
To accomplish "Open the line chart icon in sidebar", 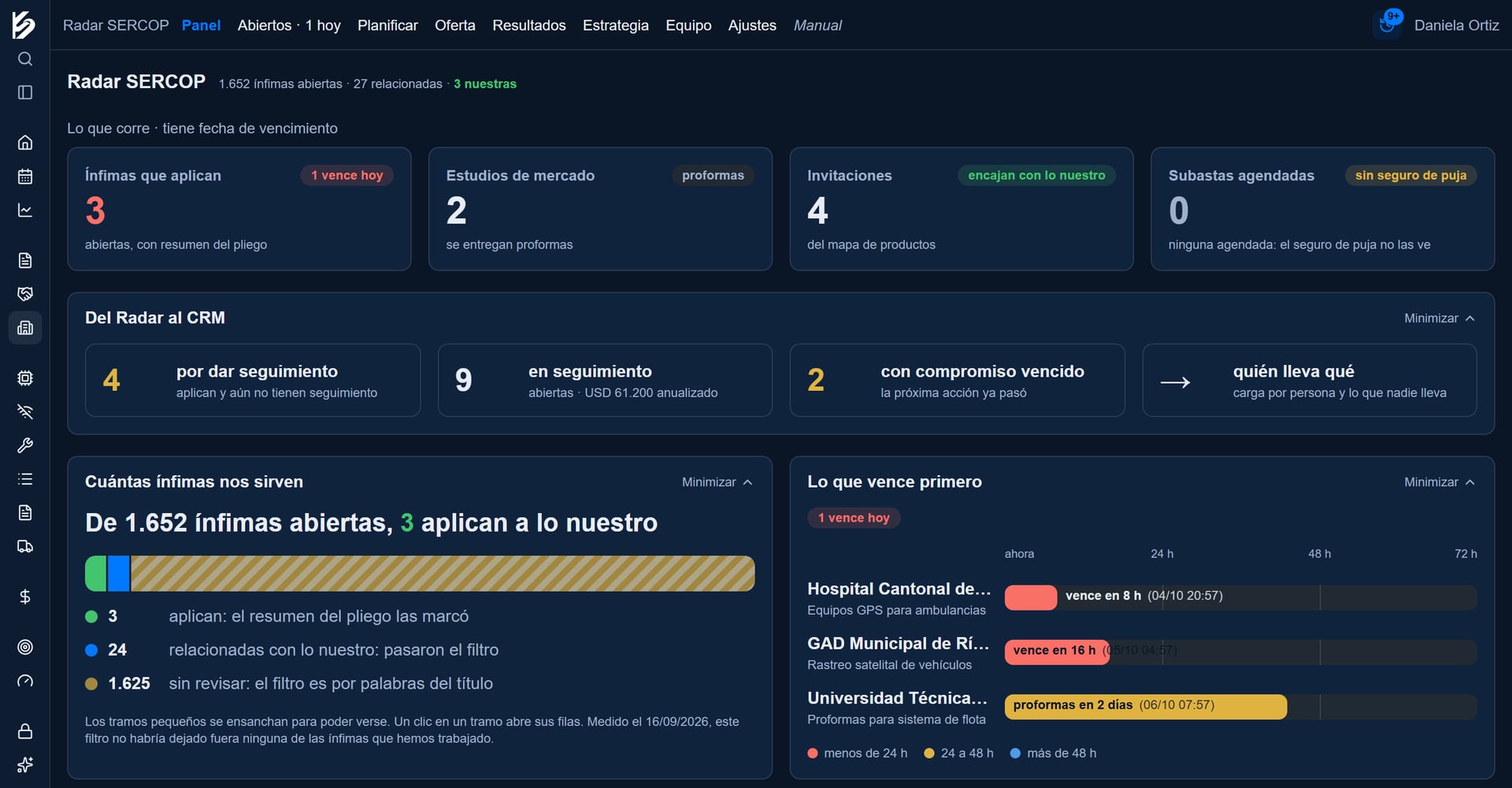I will [x=25, y=210].
